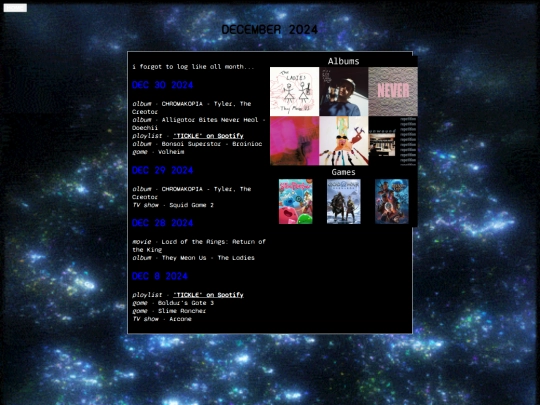Select the album cover with colorful crab figure
This screenshot has height=405, width=540.
tap(344, 141)
